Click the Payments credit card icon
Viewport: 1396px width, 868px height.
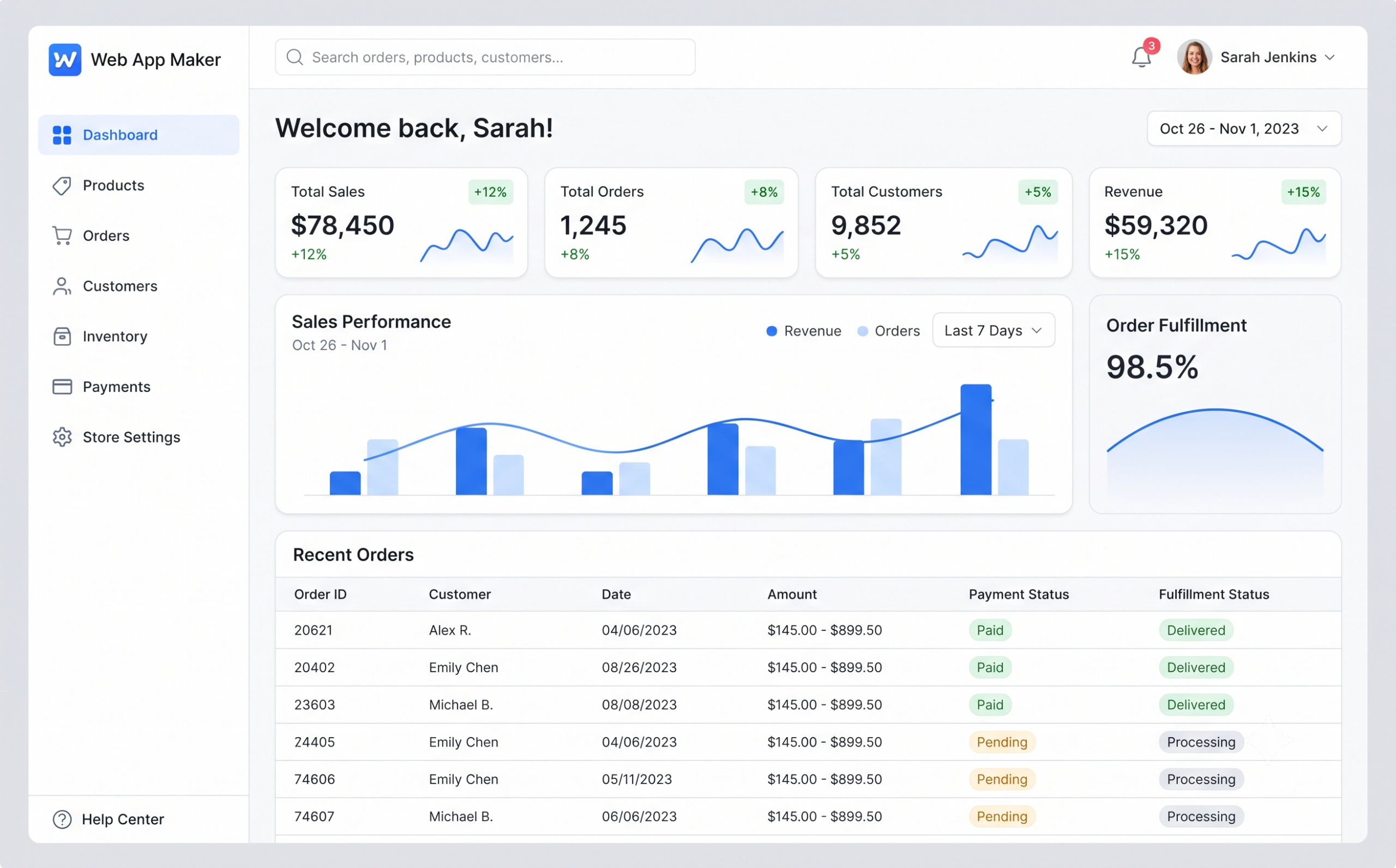pyautogui.click(x=62, y=387)
